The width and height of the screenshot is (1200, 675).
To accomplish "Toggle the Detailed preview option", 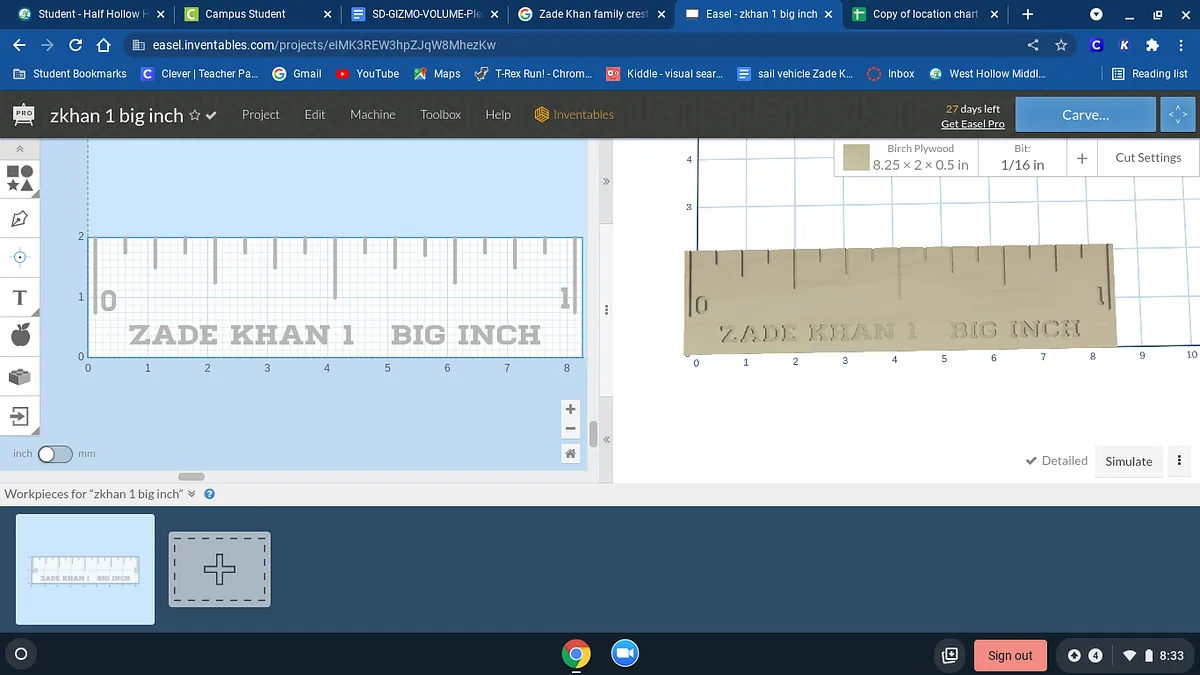I will coord(1056,461).
